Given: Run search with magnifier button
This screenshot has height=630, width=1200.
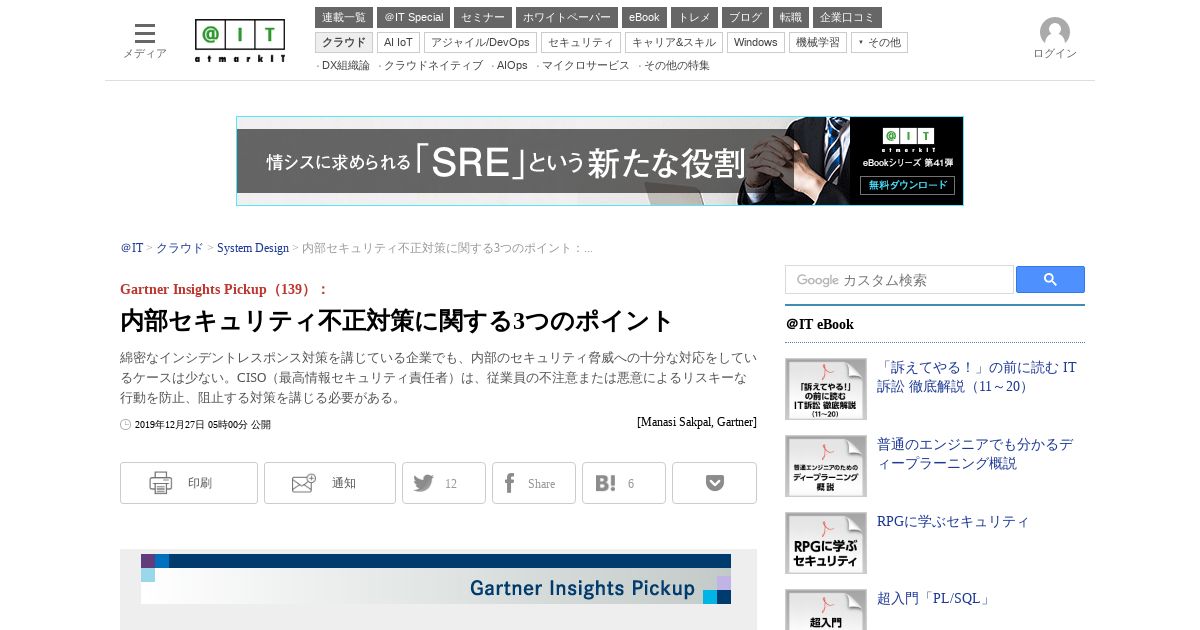Looking at the screenshot, I should tap(1050, 280).
